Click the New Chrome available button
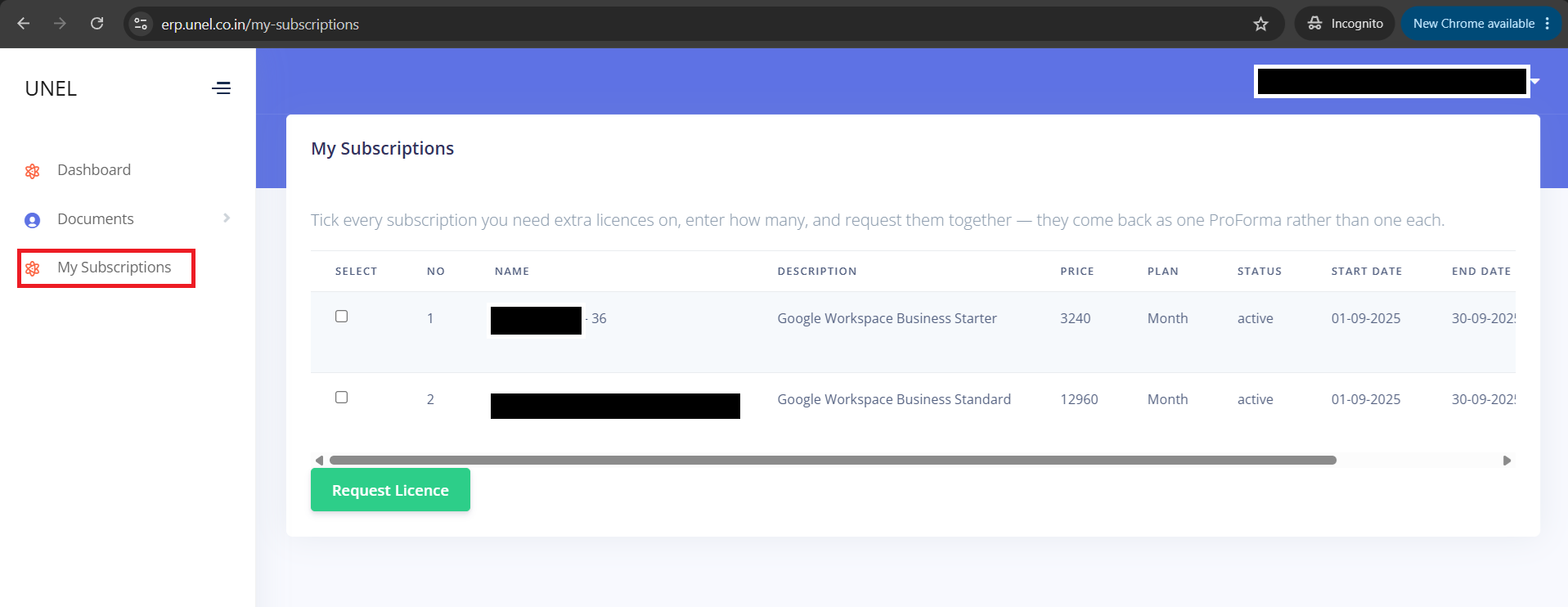This screenshot has width=1568, height=607. tap(1474, 24)
